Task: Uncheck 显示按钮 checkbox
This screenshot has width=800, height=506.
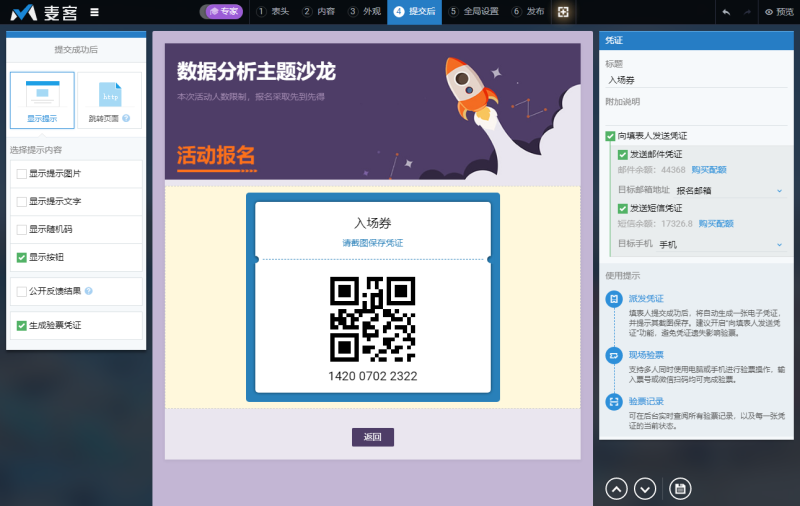Action: tap(21, 258)
